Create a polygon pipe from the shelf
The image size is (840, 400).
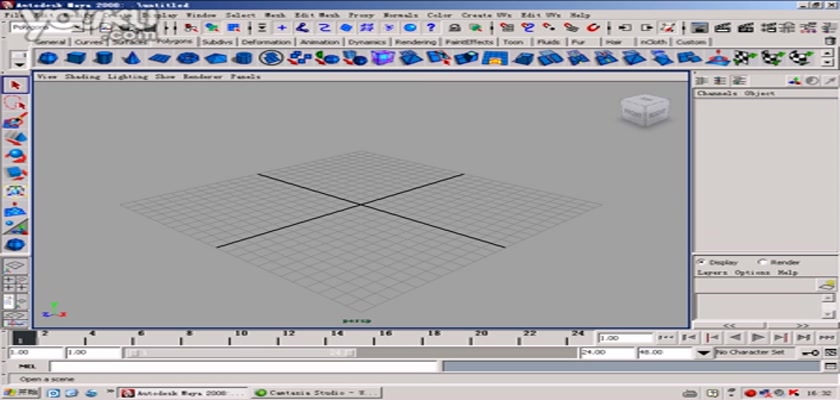[244, 57]
